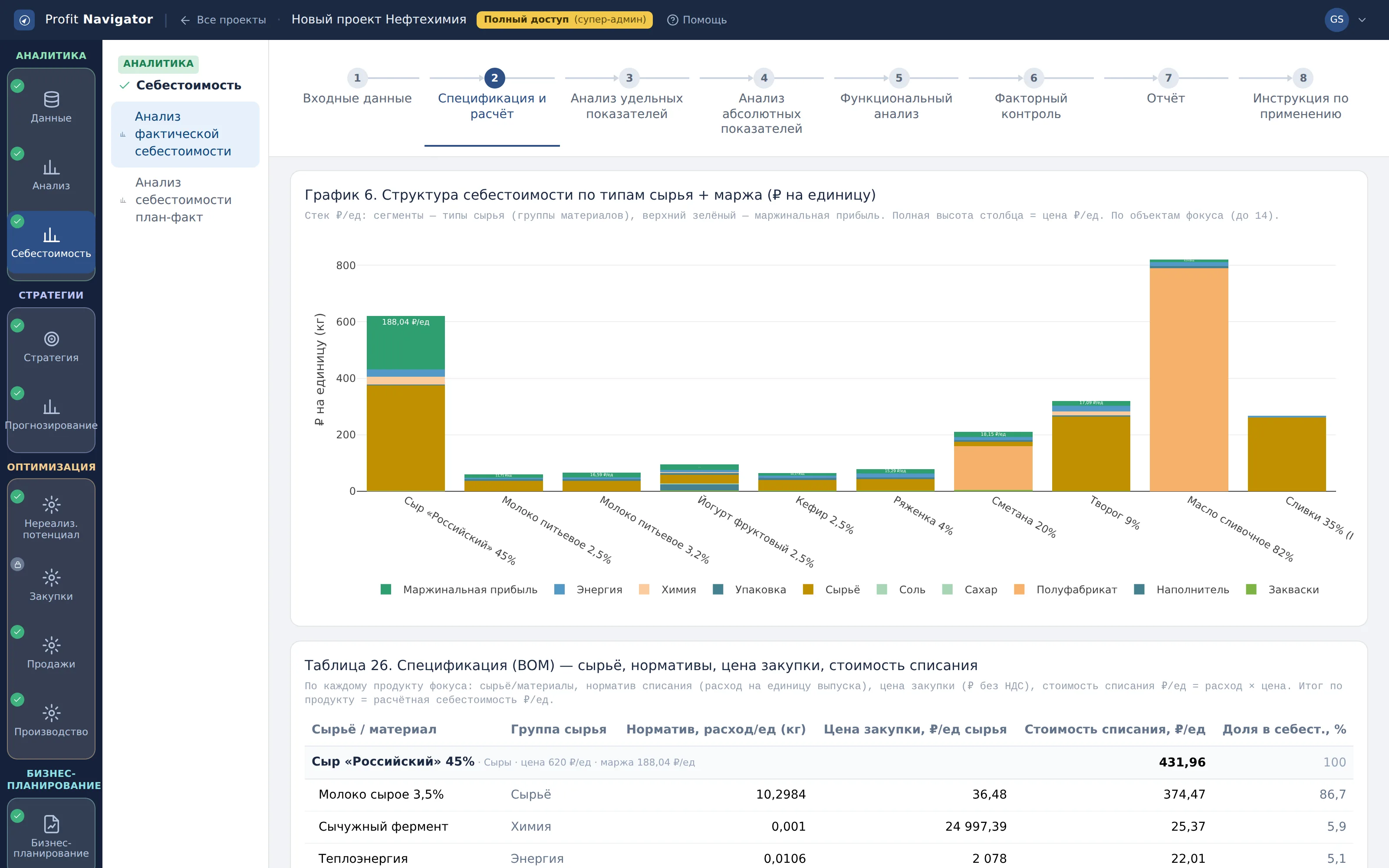Click the Сыр «Российский» 45% table row header
The height and width of the screenshot is (868, 1389).
[828, 763]
